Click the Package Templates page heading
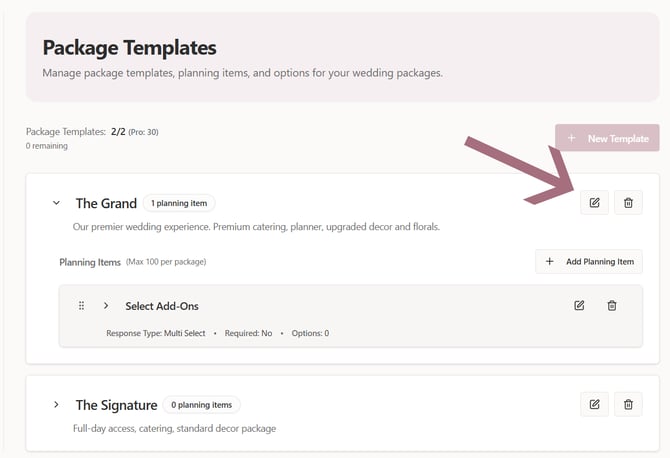The image size is (670, 458). [129, 47]
